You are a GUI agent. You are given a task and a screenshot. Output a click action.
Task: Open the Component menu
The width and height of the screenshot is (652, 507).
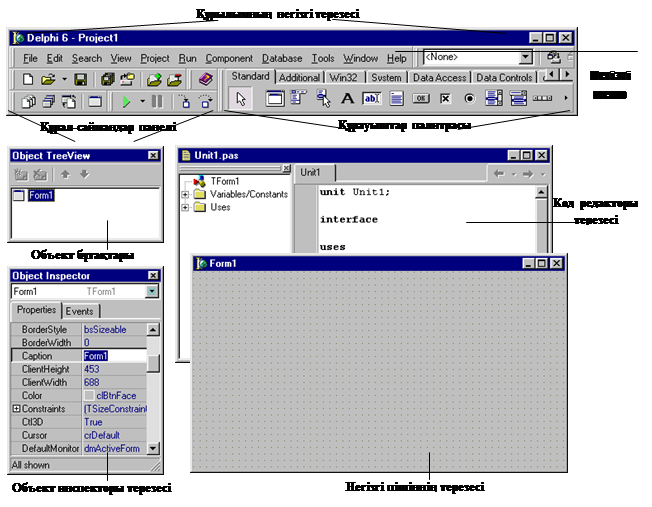tap(229, 59)
